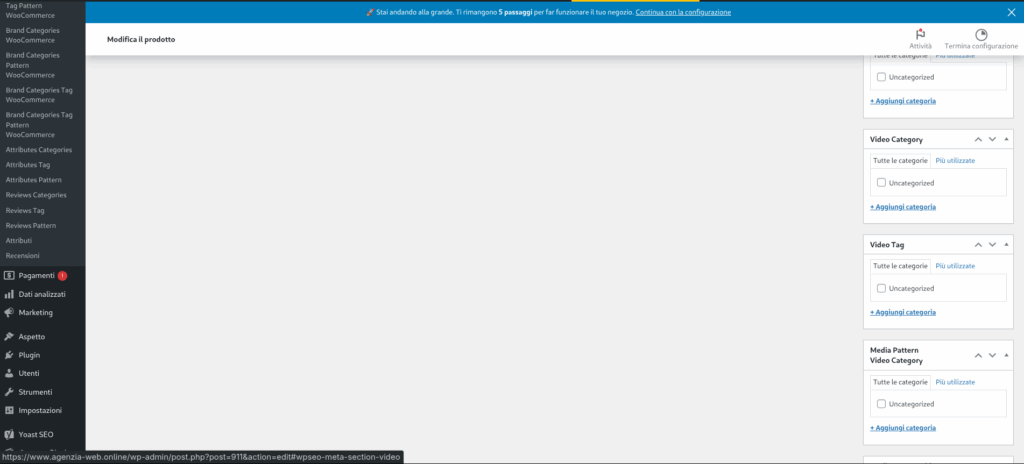Open the Termina configurazione progress icon

pos(981,35)
